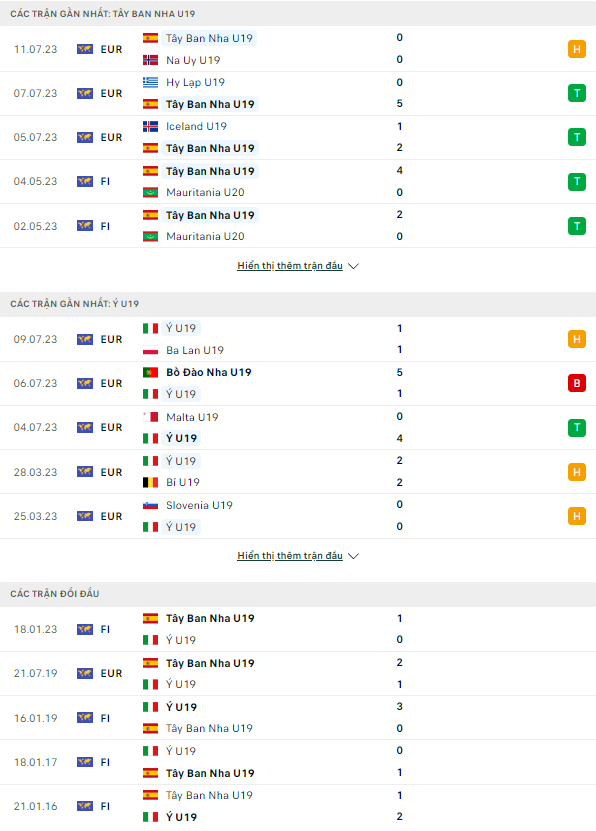Click the EUR competition icon for 09.07.23

85,339
